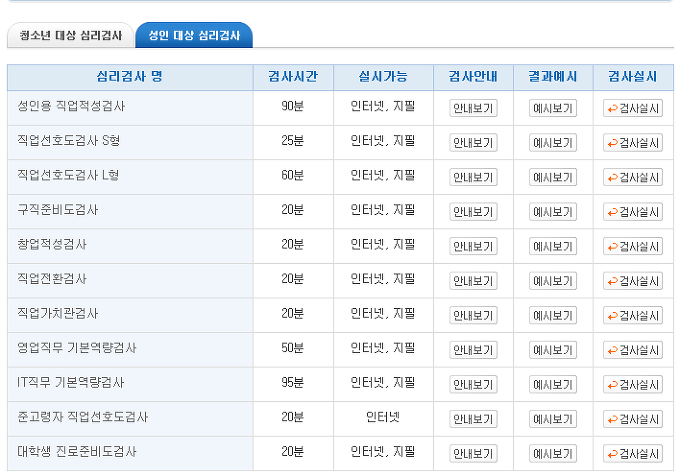The width and height of the screenshot is (680, 476).
Task: Switch to 청소년 대상 심리검사 tab
Action: click(x=71, y=35)
